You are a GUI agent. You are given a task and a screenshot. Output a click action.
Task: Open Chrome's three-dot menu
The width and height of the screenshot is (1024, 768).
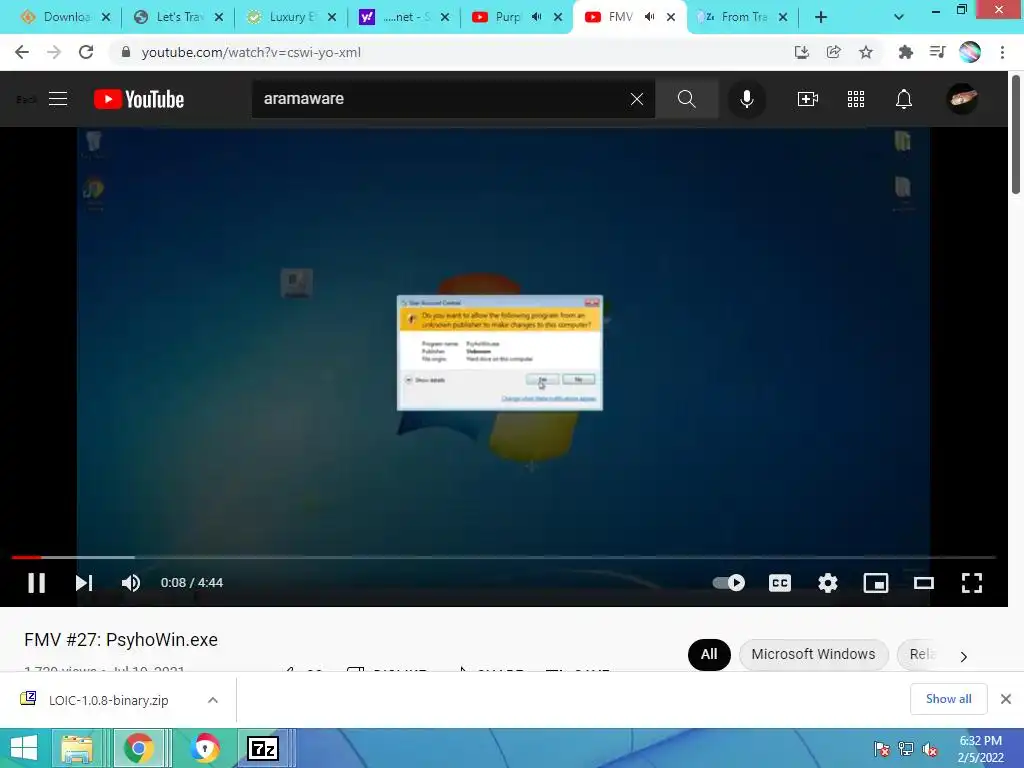tap(1002, 52)
